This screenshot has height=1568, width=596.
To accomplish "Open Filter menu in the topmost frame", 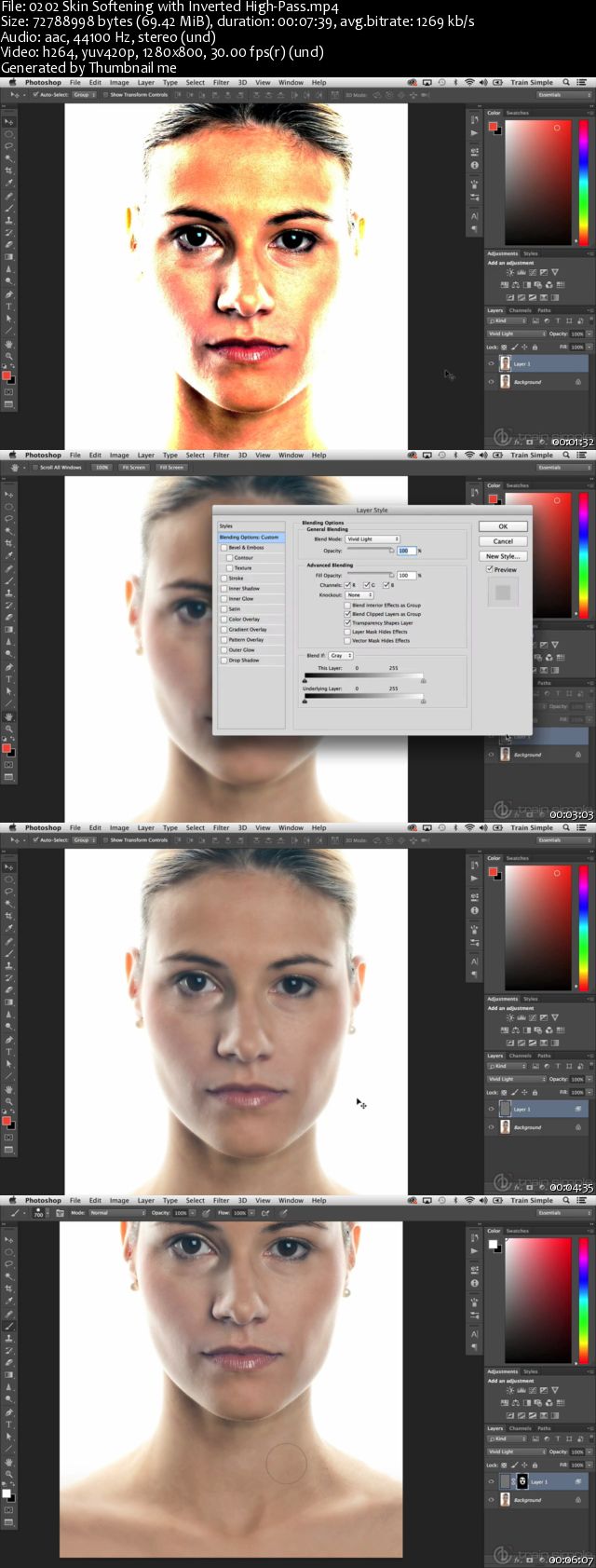I will click(x=221, y=82).
